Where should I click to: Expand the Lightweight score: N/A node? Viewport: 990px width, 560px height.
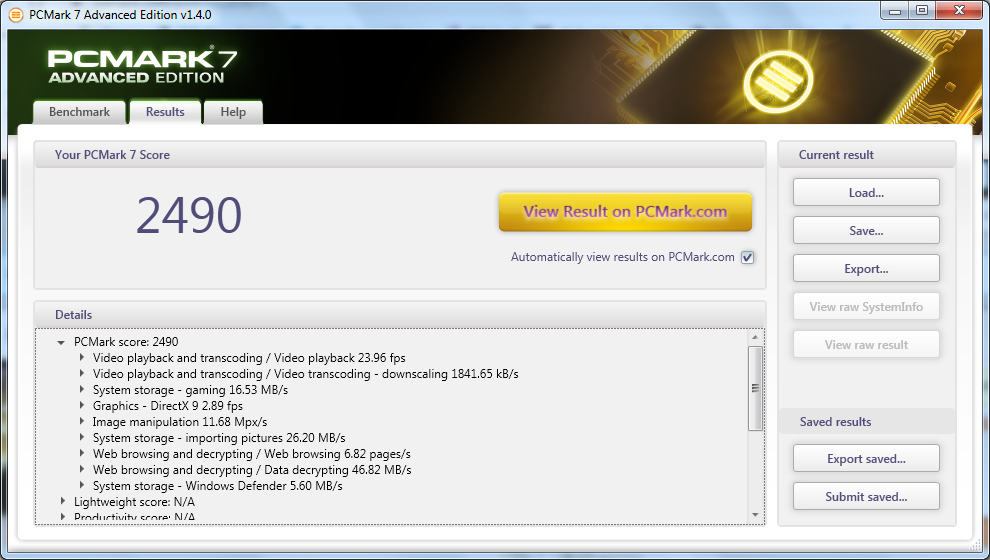tap(63, 501)
